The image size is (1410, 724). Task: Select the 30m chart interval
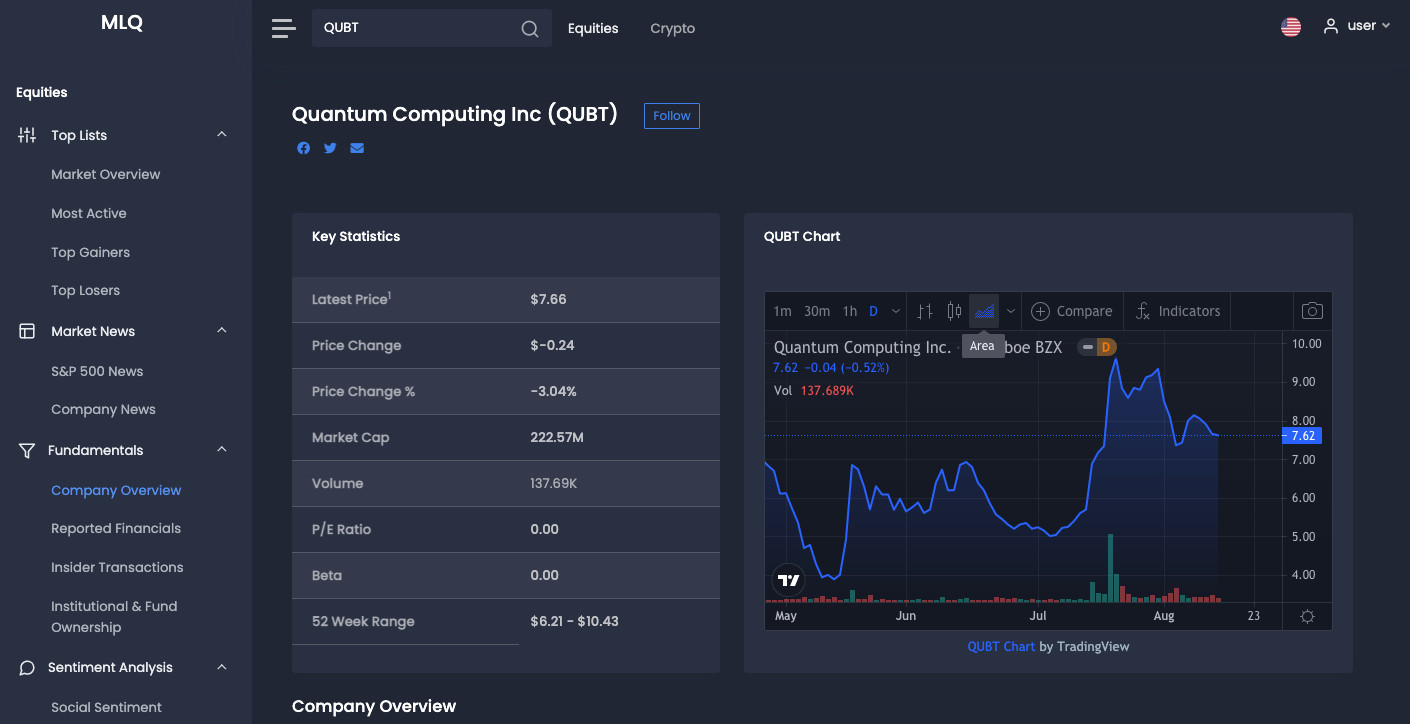point(817,311)
